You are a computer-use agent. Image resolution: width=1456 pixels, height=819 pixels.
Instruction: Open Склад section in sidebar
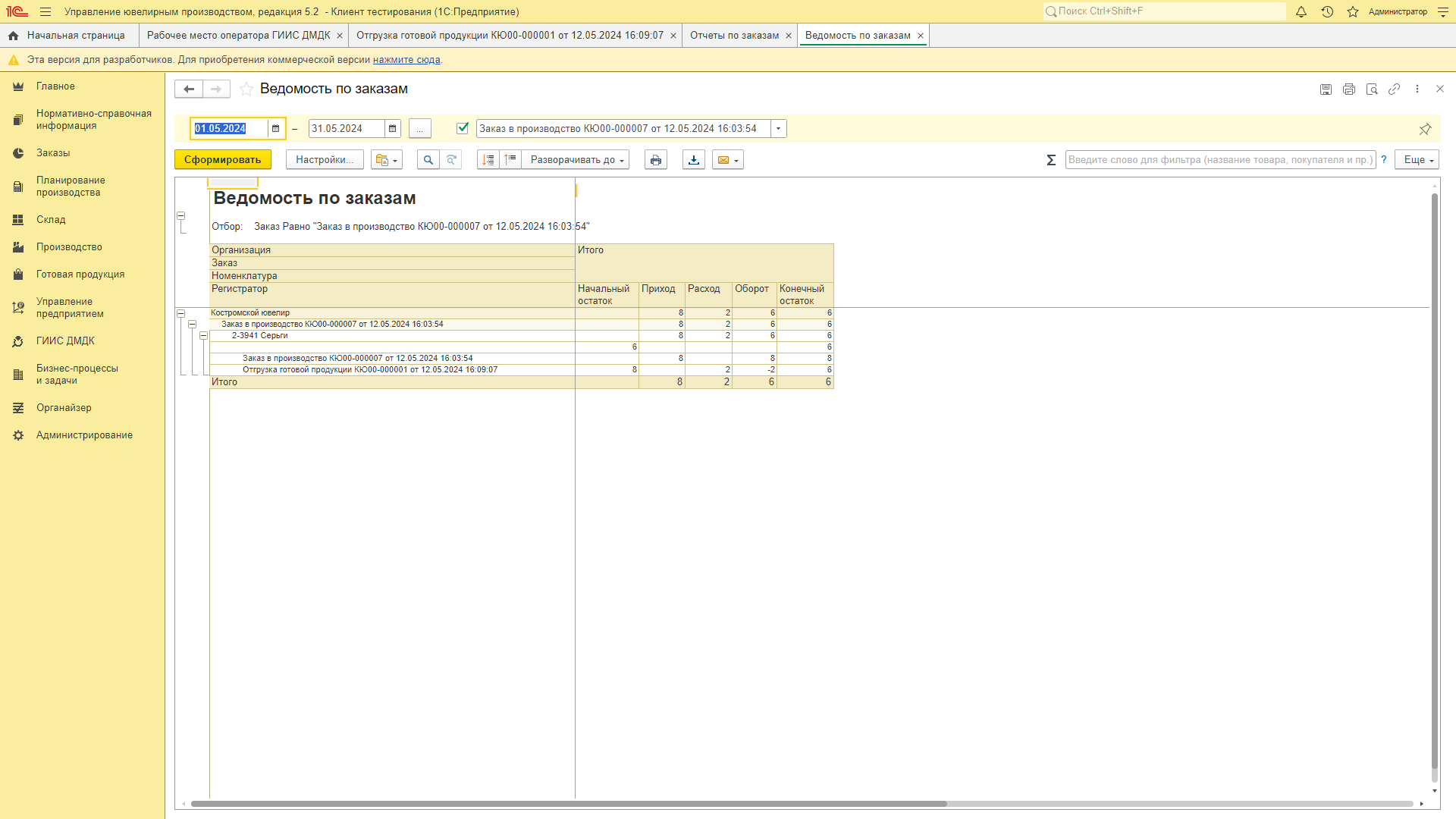pos(82,220)
